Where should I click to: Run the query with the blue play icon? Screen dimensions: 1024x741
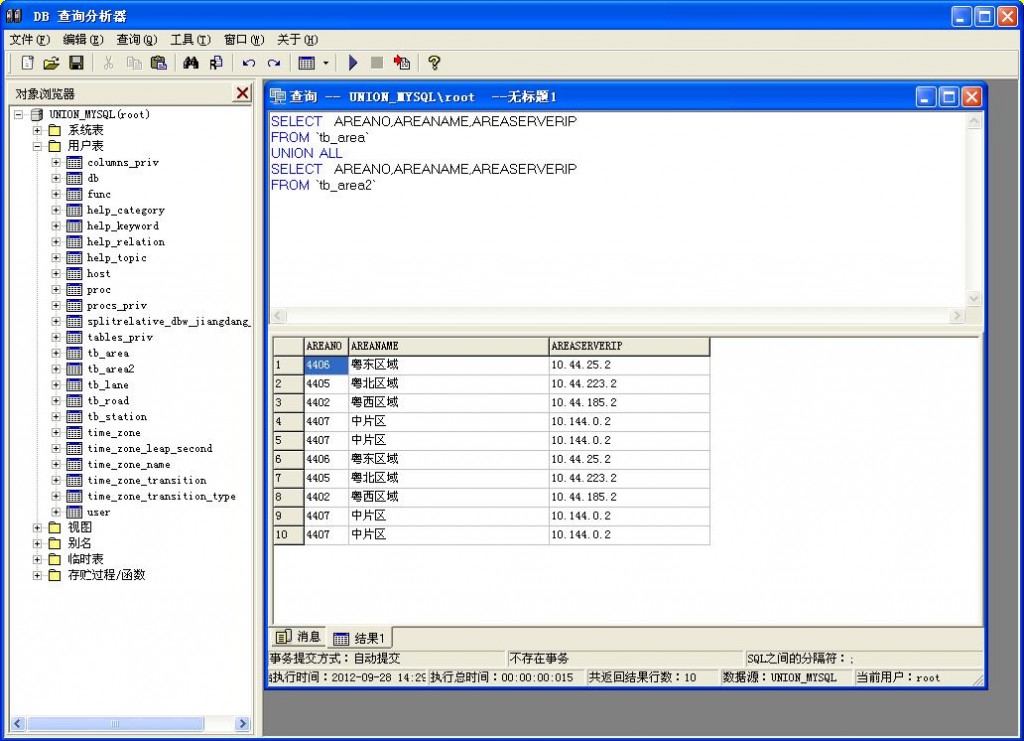point(353,63)
